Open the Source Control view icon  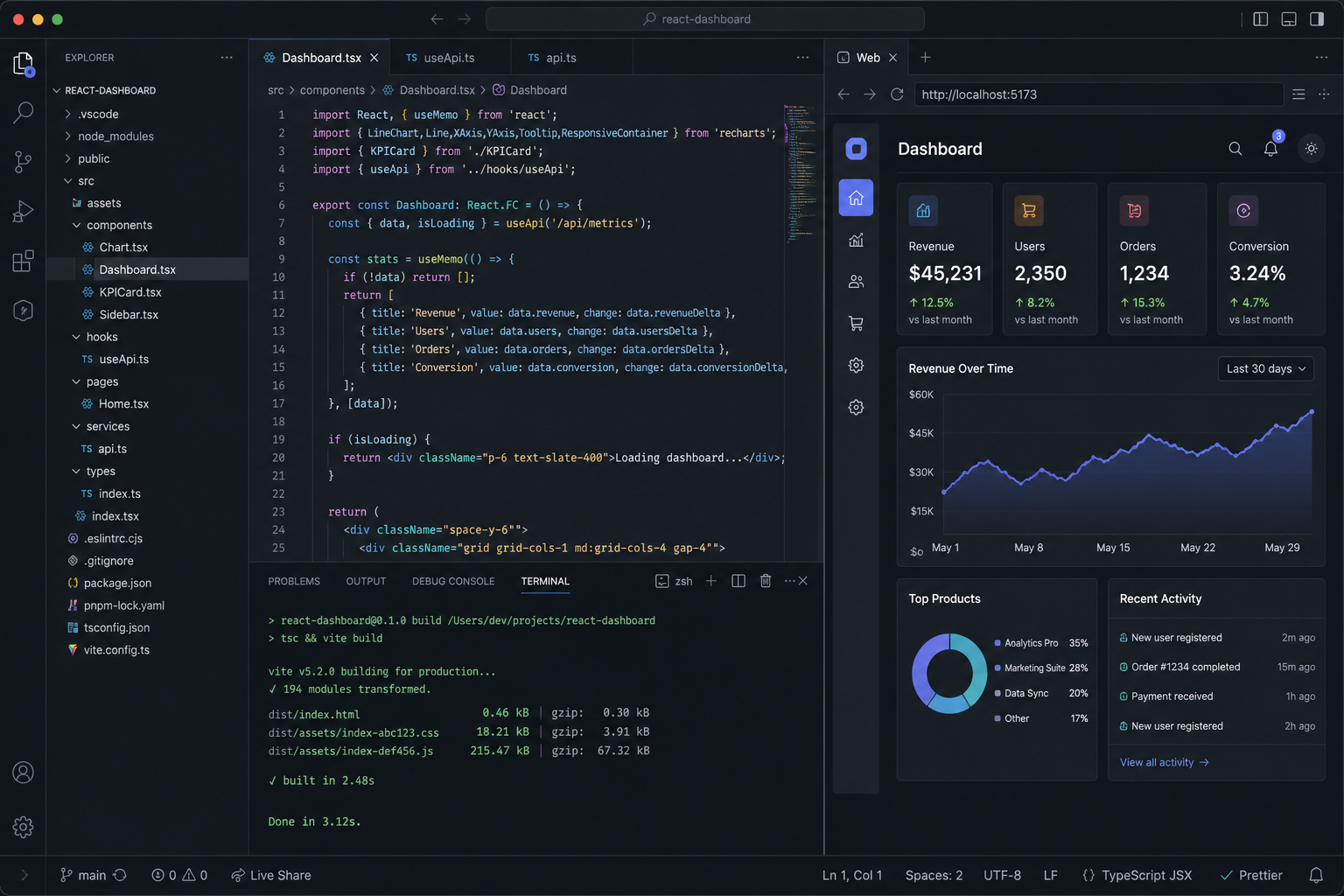click(24, 161)
